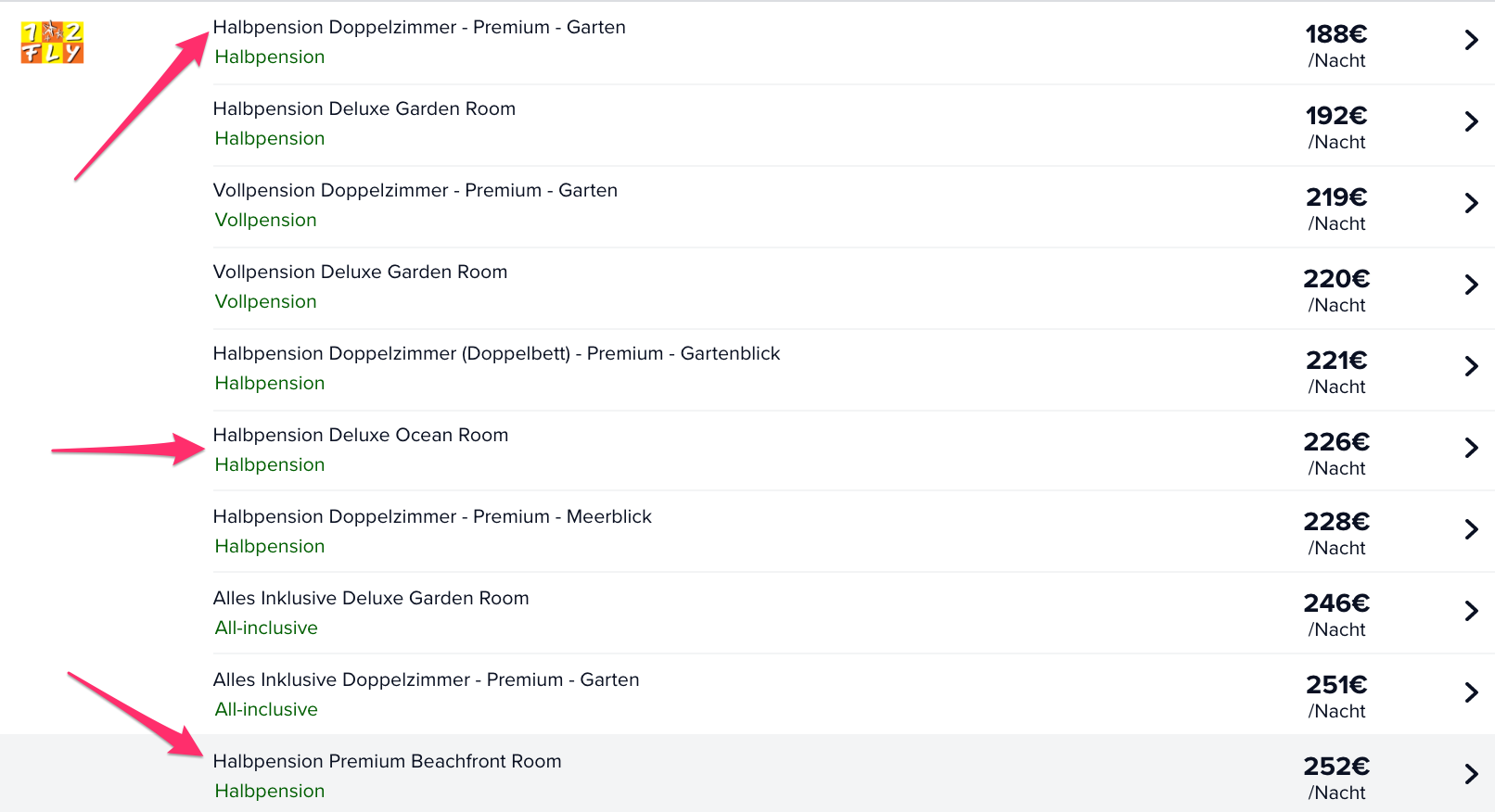Image resolution: width=1495 pixels, height=812 pixels.
Task: Expand the 252€ Beachfront offer arrow
Action: point(1471,774)
